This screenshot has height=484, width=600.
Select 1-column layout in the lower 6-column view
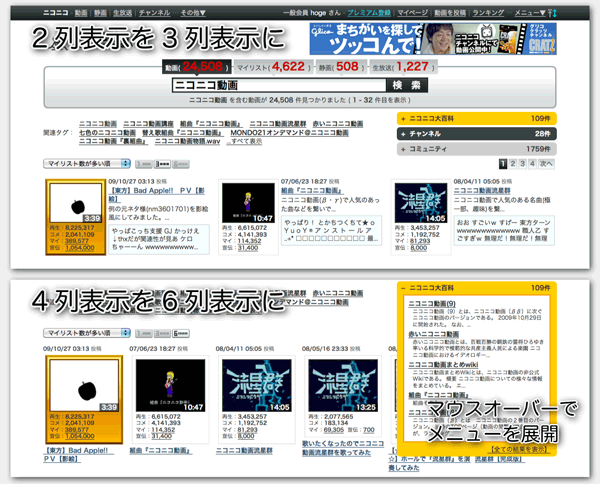point(144,334)
